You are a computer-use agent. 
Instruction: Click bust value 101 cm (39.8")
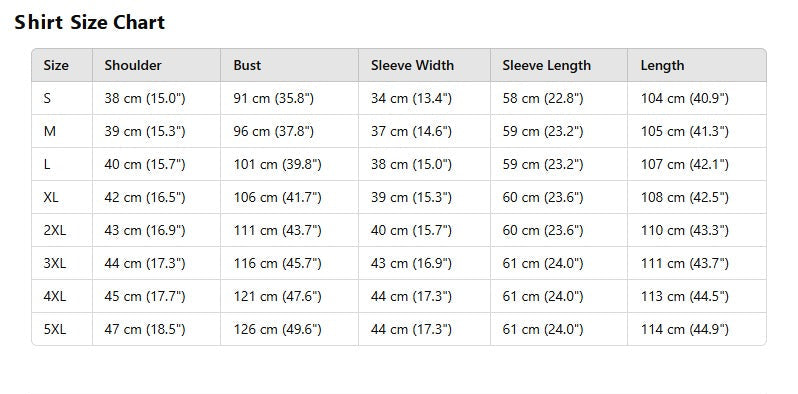tap(277, 164)
